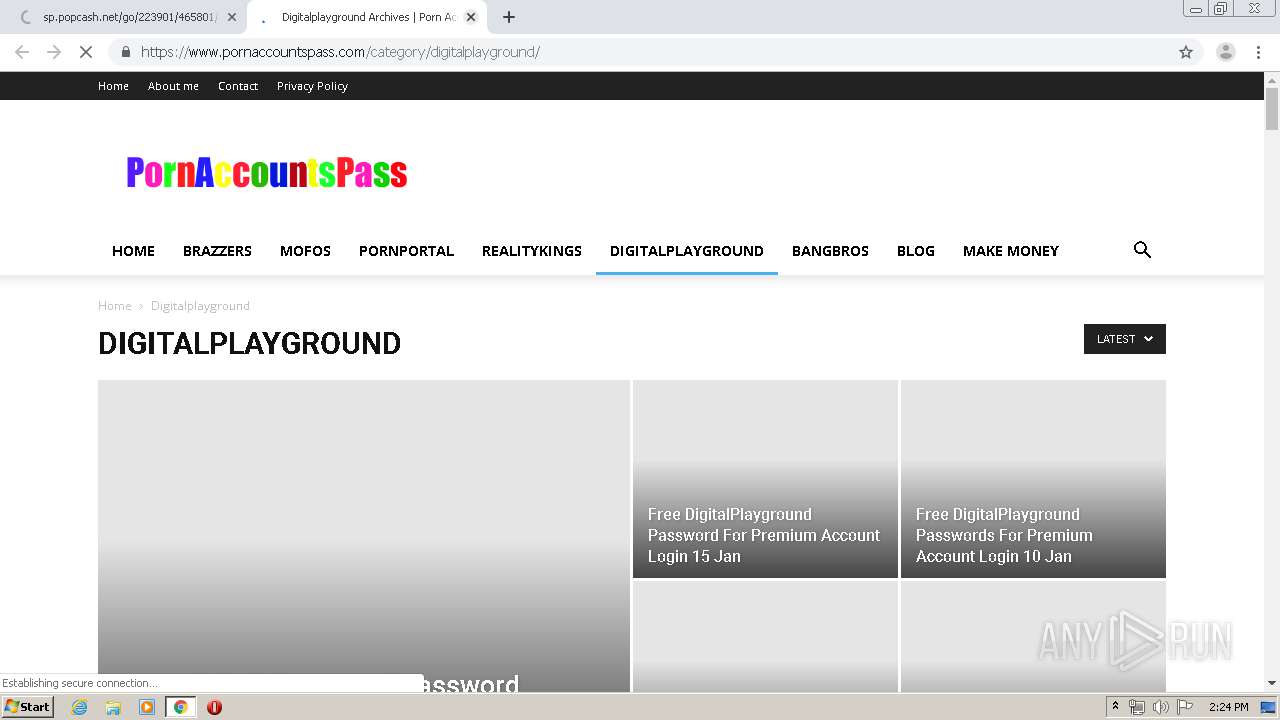
Task: Open a new tab with the plus button
Action: (x=509, y=17)
